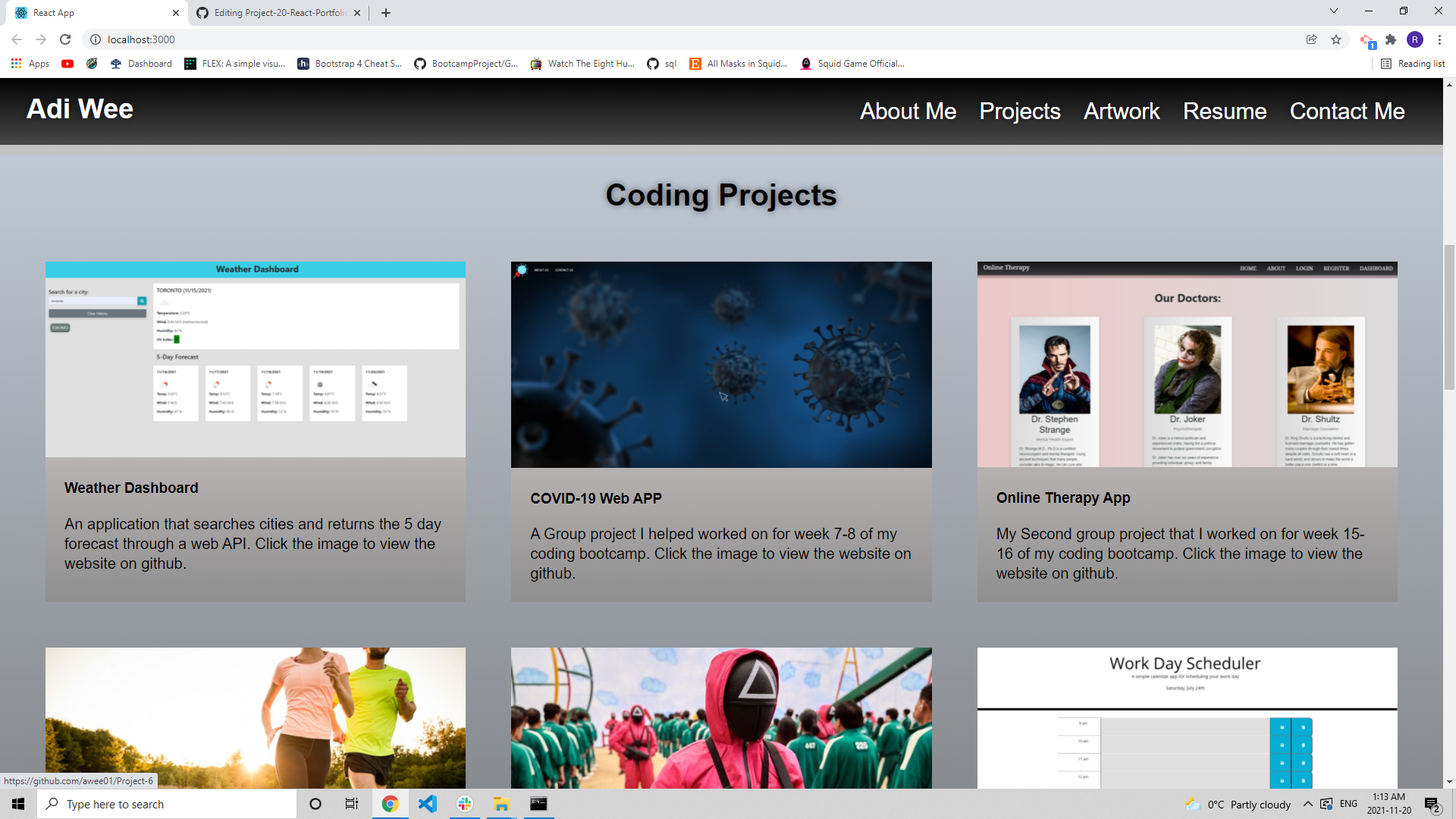Click the Windows Start button
This screenshot has width=1456, height=819.
pos(17,804)
